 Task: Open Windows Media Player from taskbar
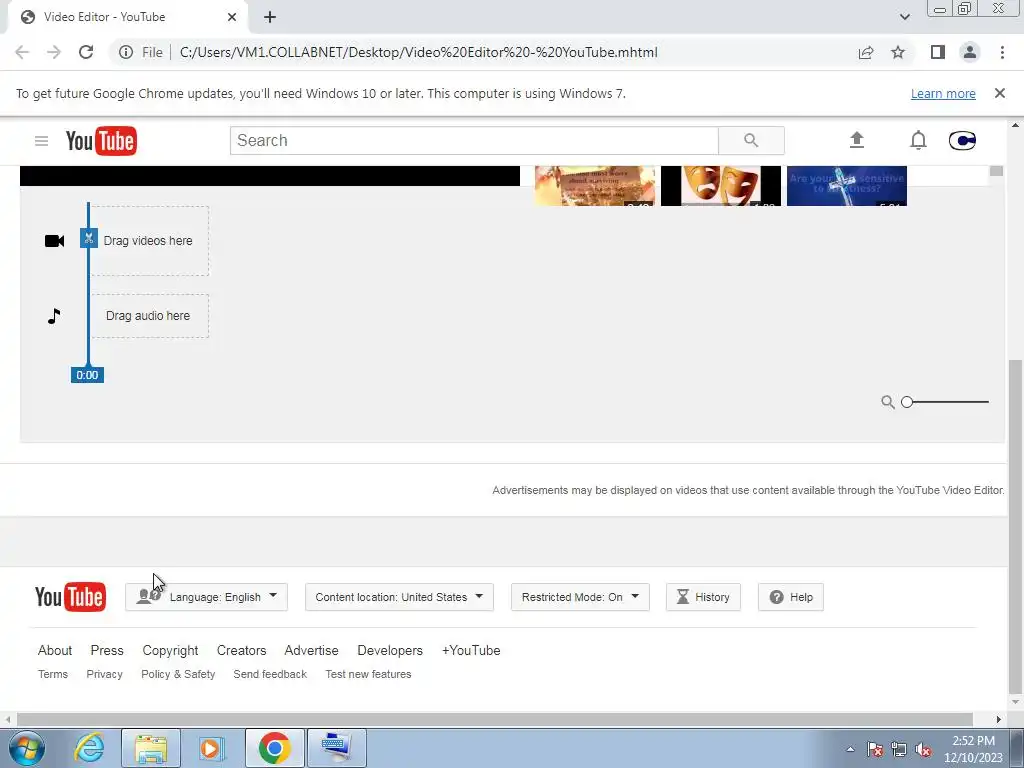point(212,748)
